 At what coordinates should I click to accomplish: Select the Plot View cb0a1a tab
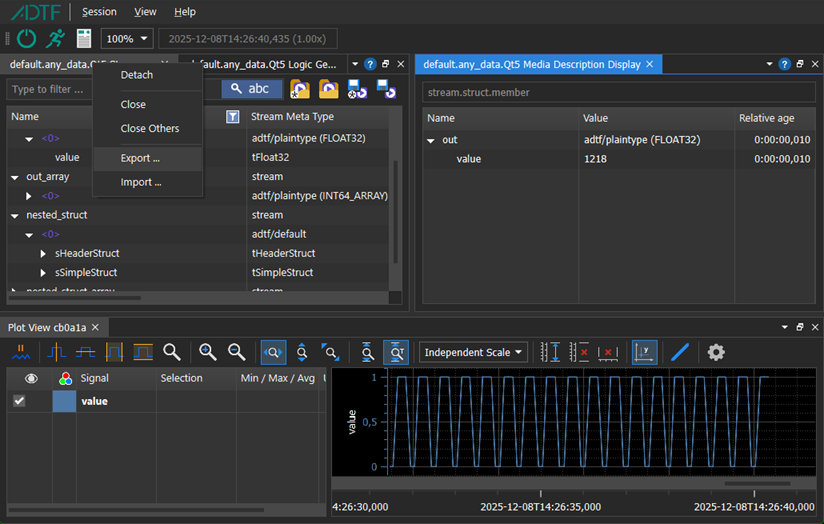(47, 327)
